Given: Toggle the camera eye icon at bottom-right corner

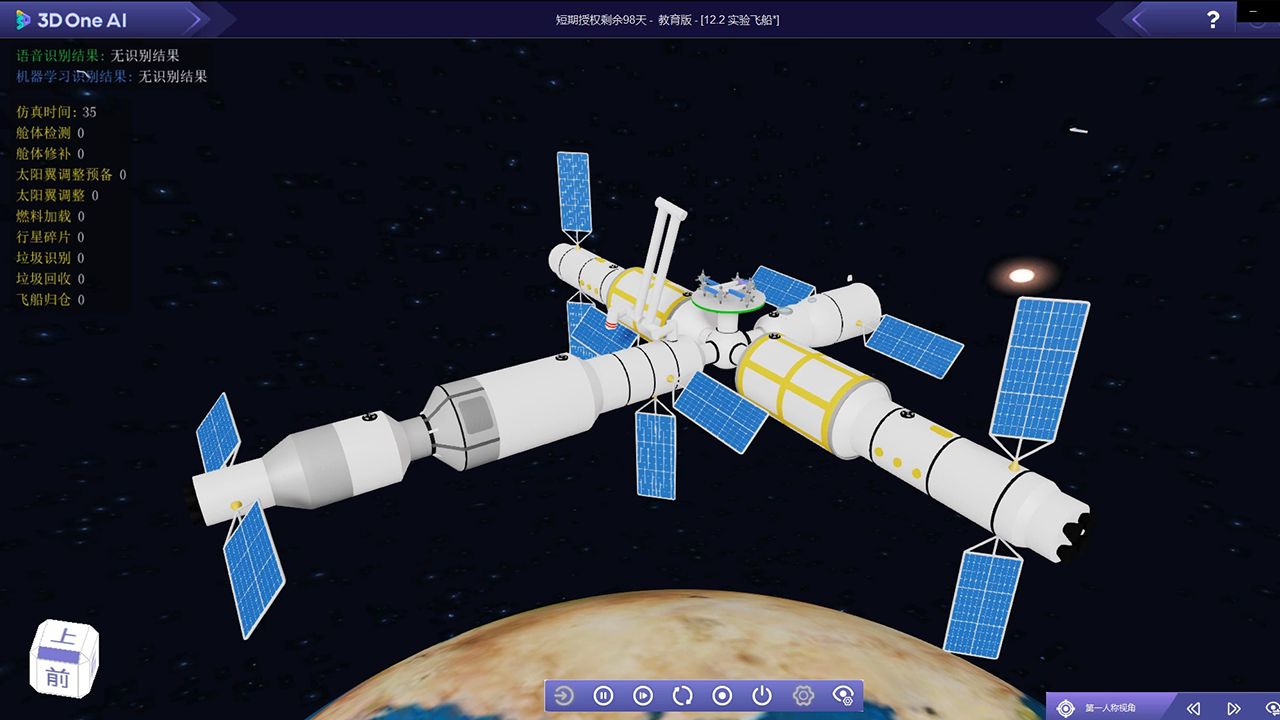Looking at the screenshot, I should (1270, 708).
